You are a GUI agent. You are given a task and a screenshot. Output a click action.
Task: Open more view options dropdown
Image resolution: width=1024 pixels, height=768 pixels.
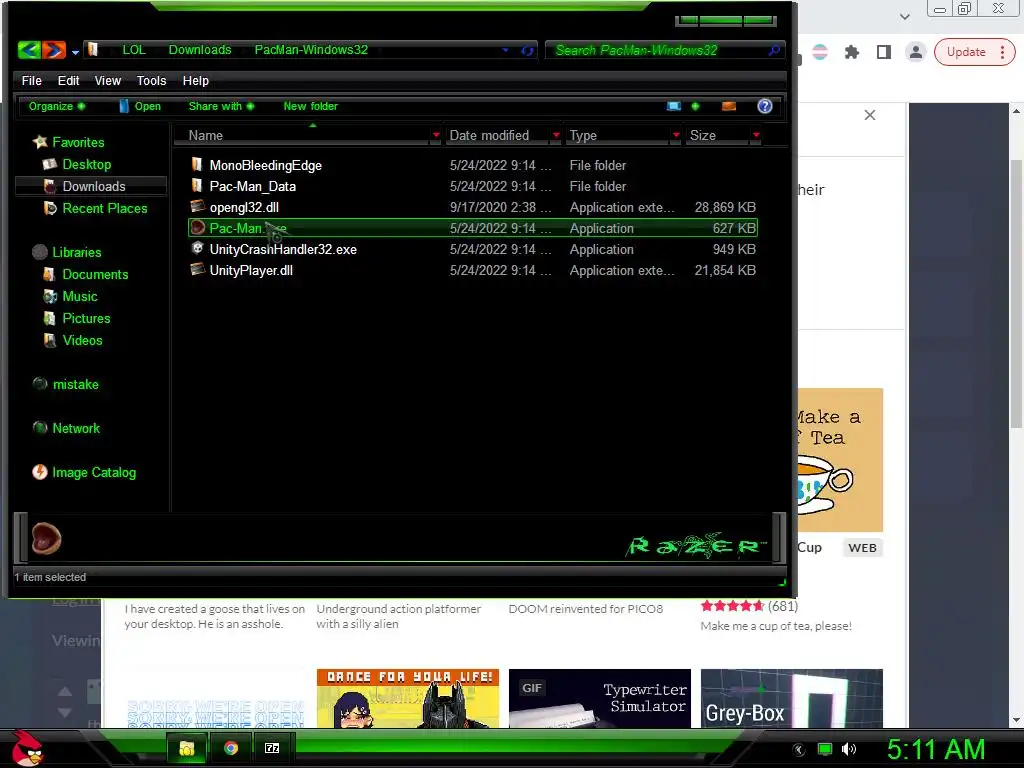695,106
